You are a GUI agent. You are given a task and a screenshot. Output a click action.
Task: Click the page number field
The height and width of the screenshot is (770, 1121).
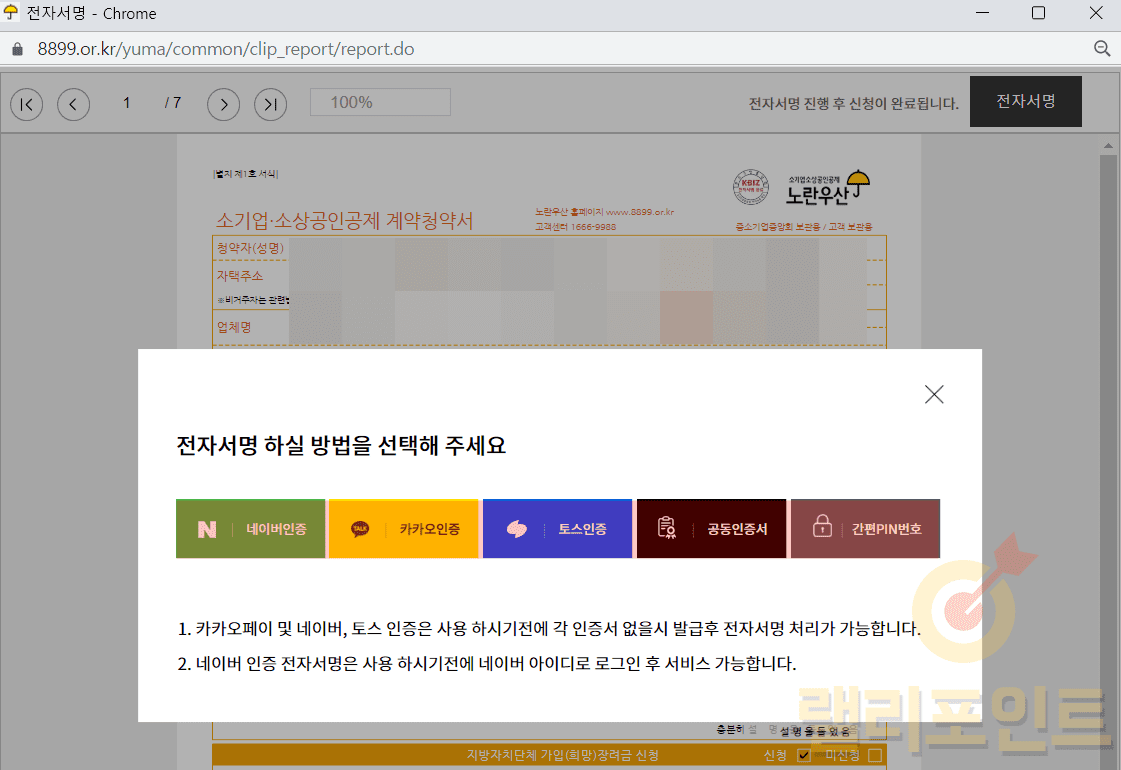[x=127, y=102]
